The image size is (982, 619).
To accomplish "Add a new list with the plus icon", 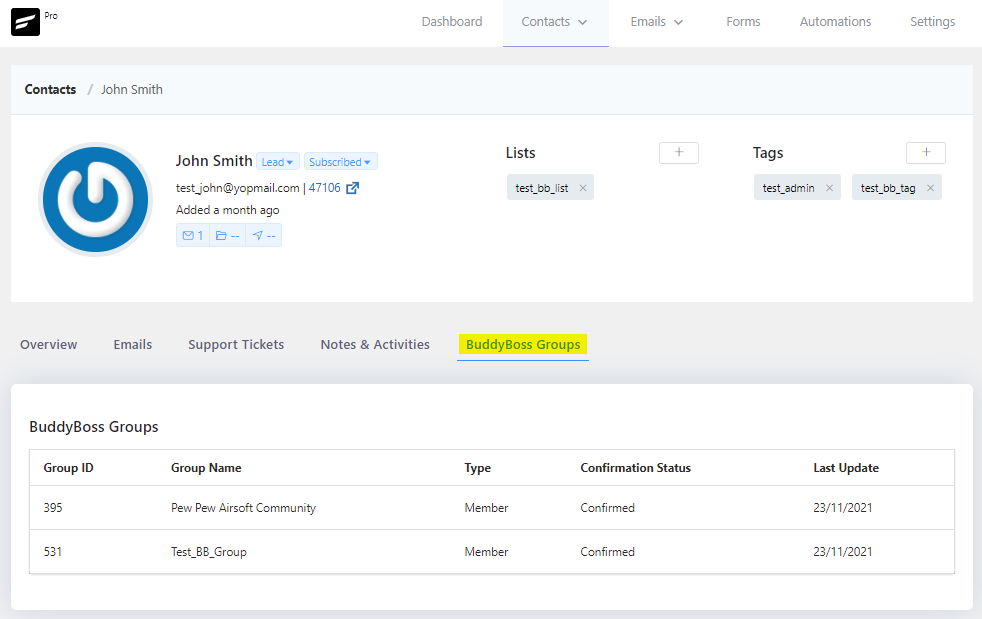I will [x=678, y=152].
